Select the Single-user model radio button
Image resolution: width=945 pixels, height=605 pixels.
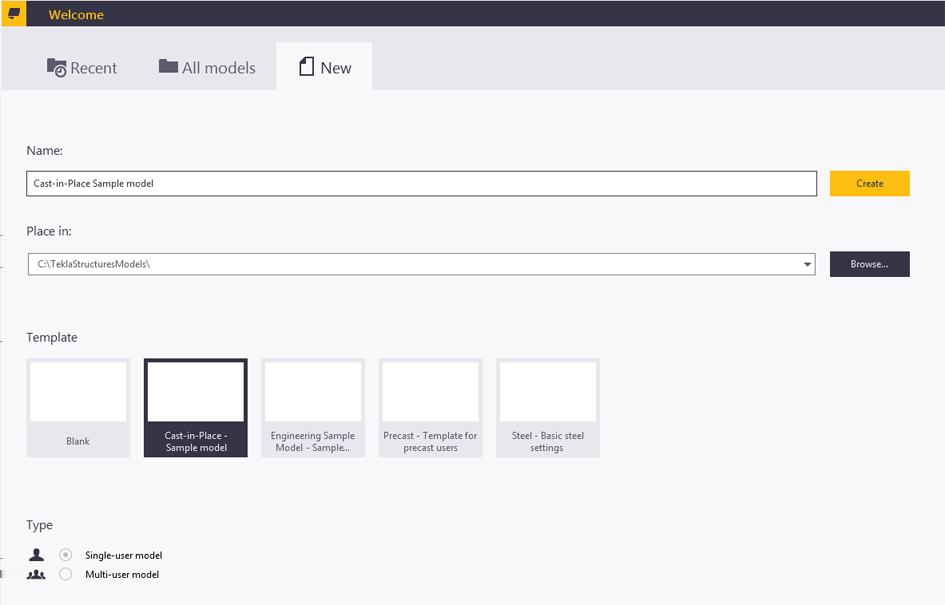point(66,554)
